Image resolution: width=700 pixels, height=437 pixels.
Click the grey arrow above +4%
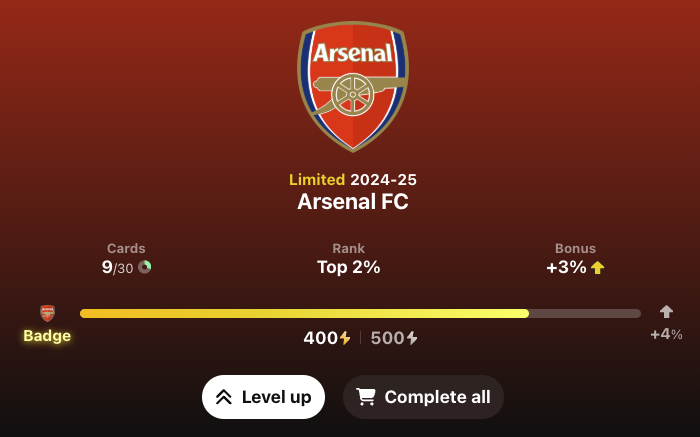[x=666, y=311]
